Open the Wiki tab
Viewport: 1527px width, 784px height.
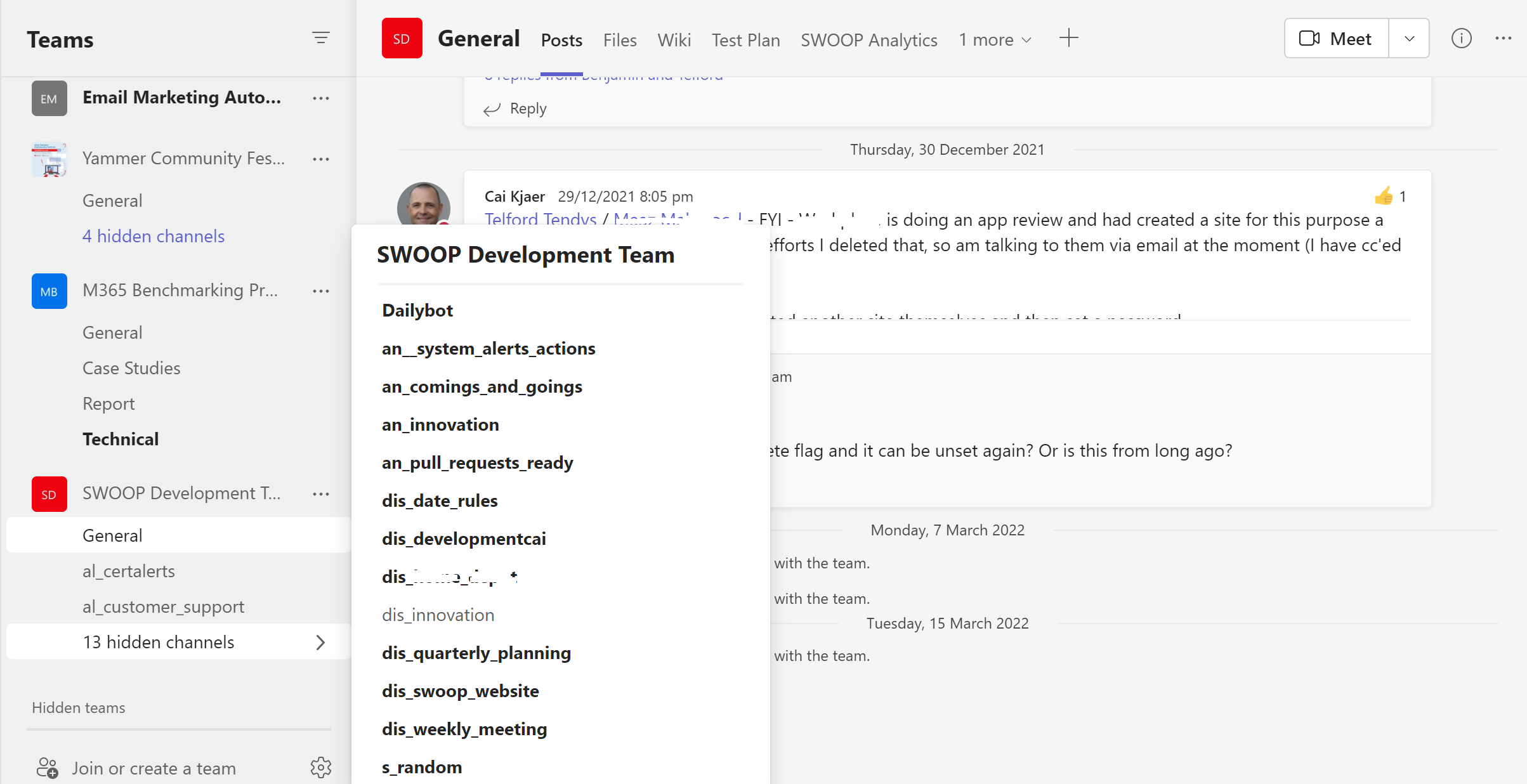[674, 40]
